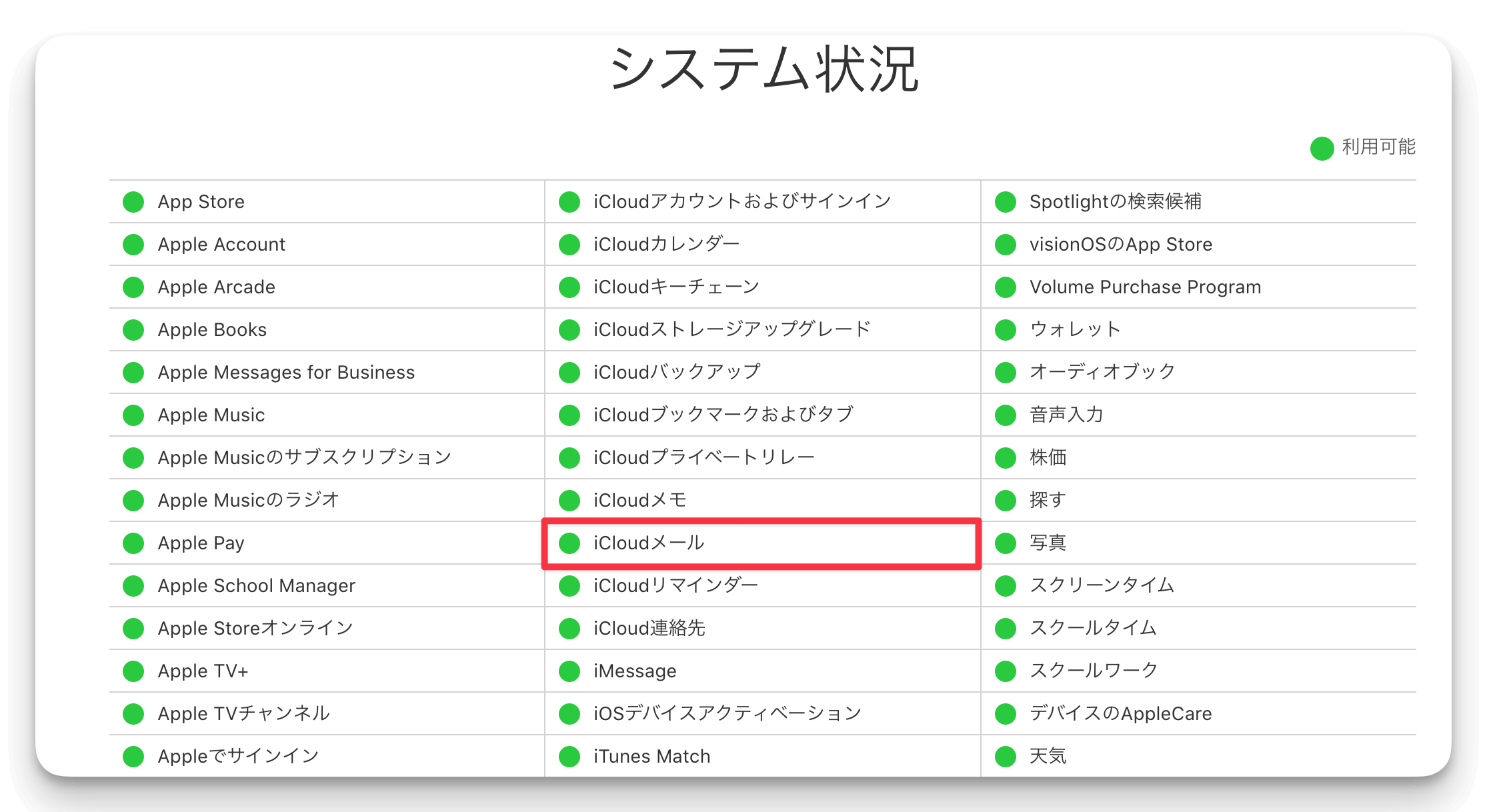Click the legend dot beside 利用可能
The width and height of the screenshot is (1487, 812).
(x=1322, y=148)
